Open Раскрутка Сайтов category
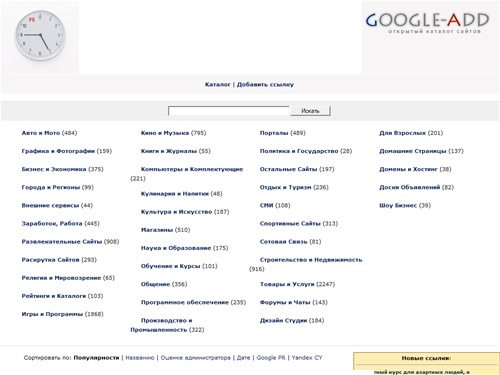The image size is (500, 375). [x=50, y=260]
